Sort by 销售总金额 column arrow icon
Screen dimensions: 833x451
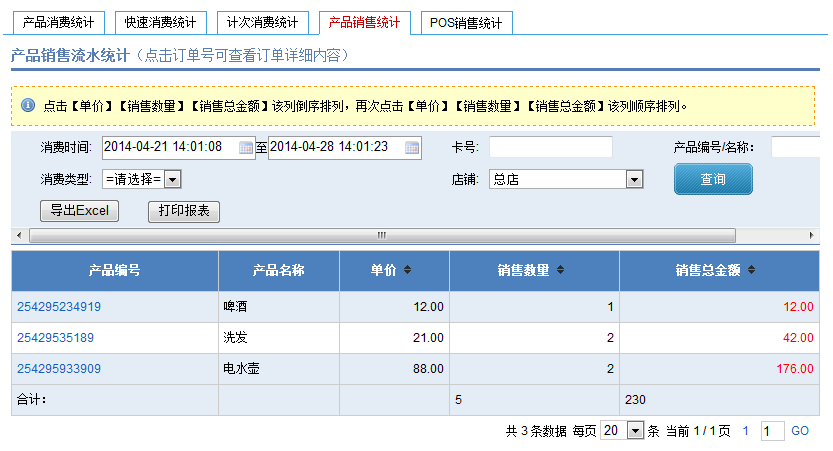pyautogui.click(x=750, y=270)
